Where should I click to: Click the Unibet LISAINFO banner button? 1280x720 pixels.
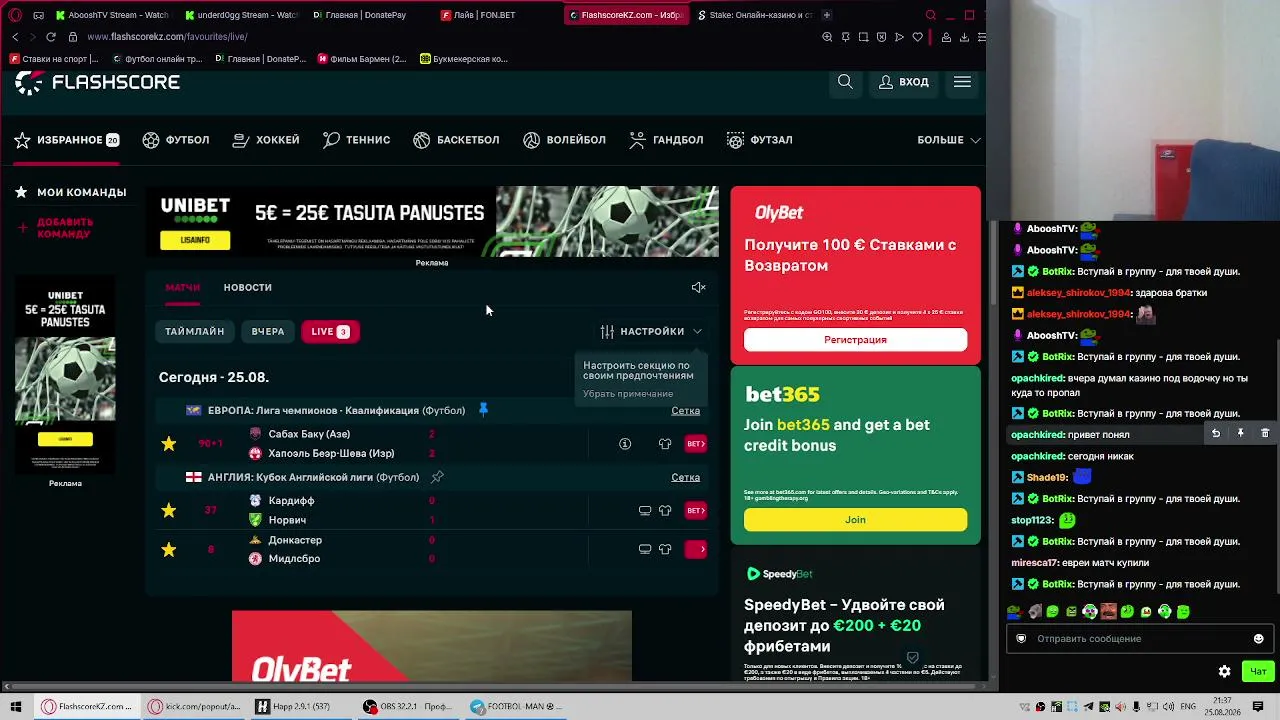[x=195, y=240]
